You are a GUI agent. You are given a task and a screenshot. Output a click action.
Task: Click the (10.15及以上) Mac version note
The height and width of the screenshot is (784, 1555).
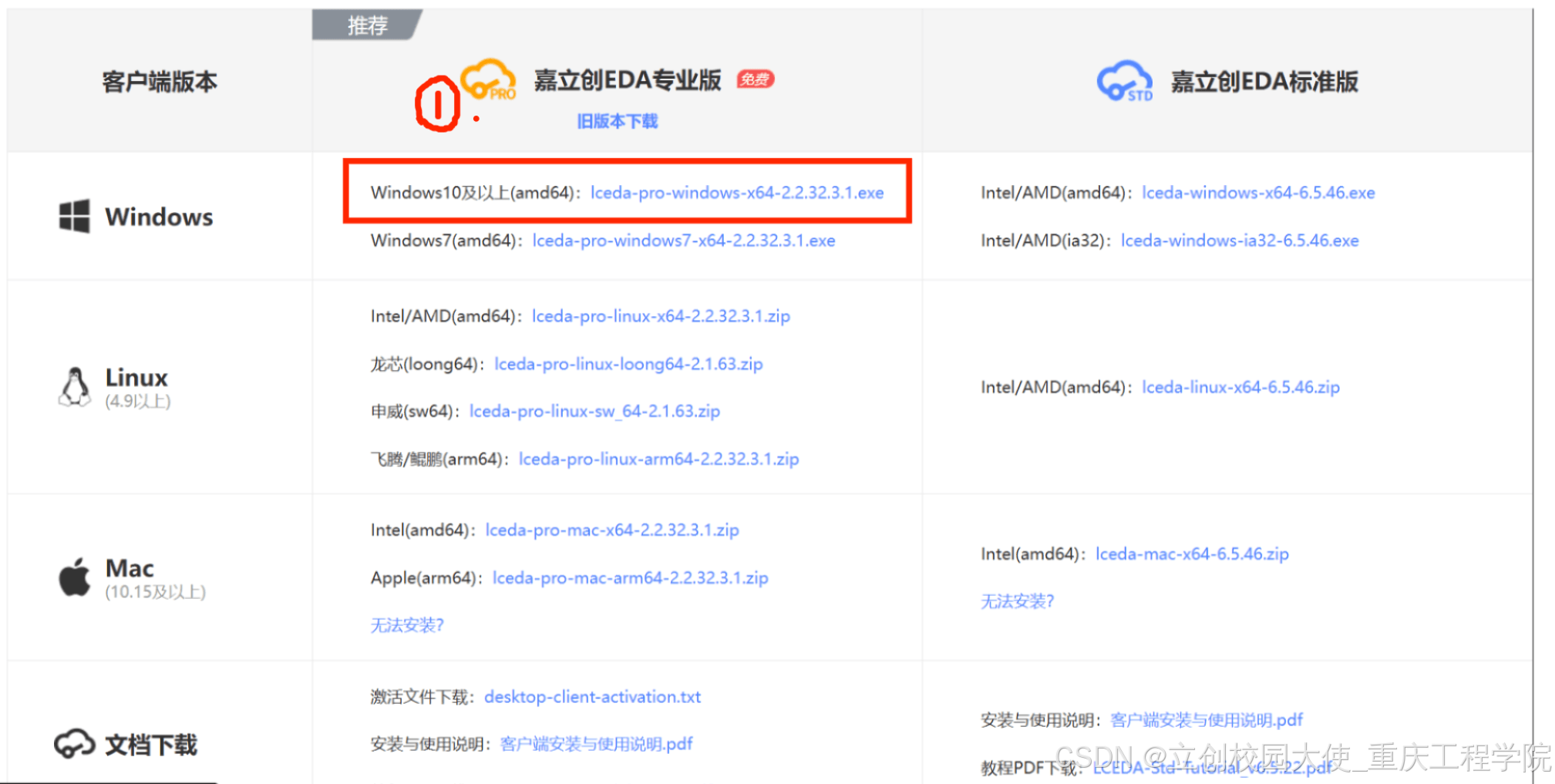(156, 592)
